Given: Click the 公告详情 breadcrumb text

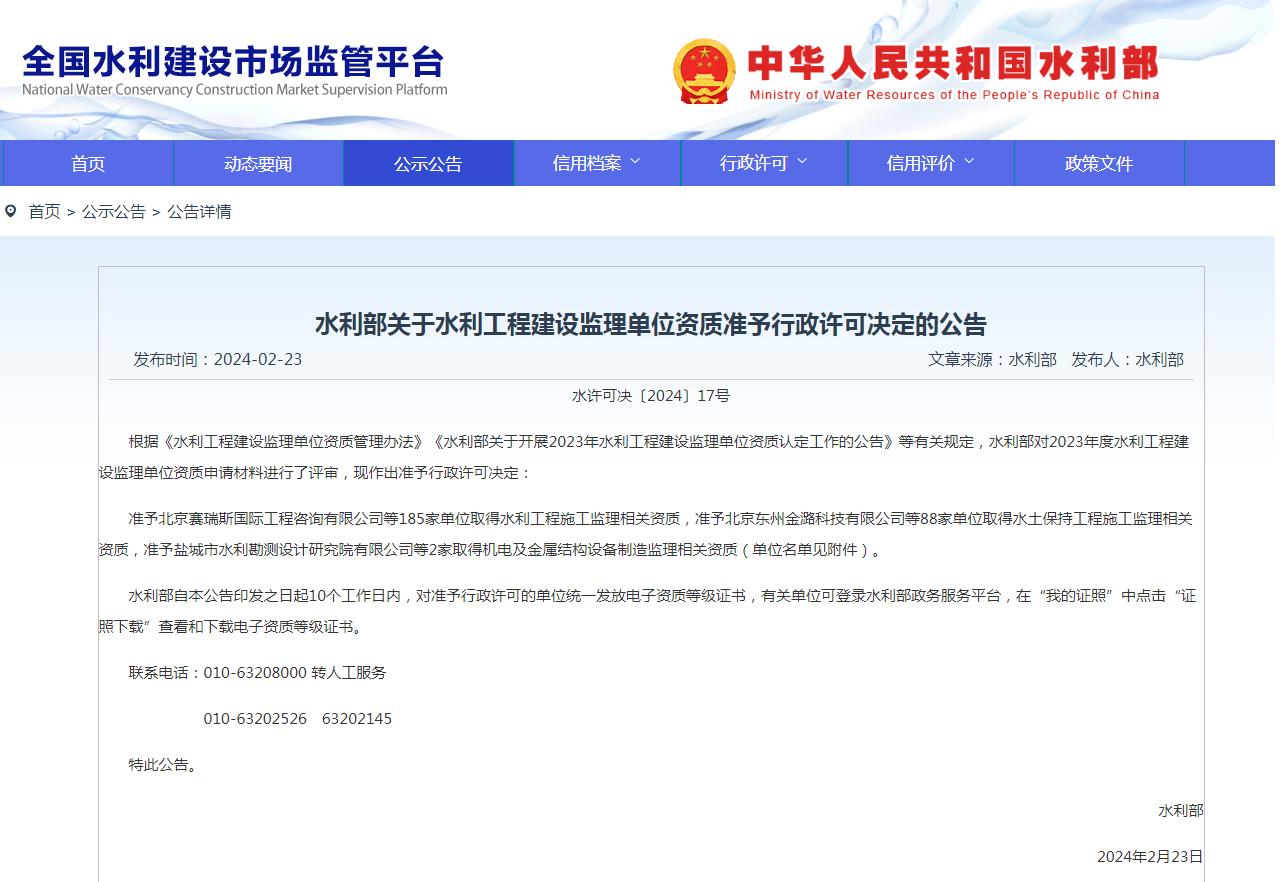Looking at the screenshot, I should click(199, 212).
